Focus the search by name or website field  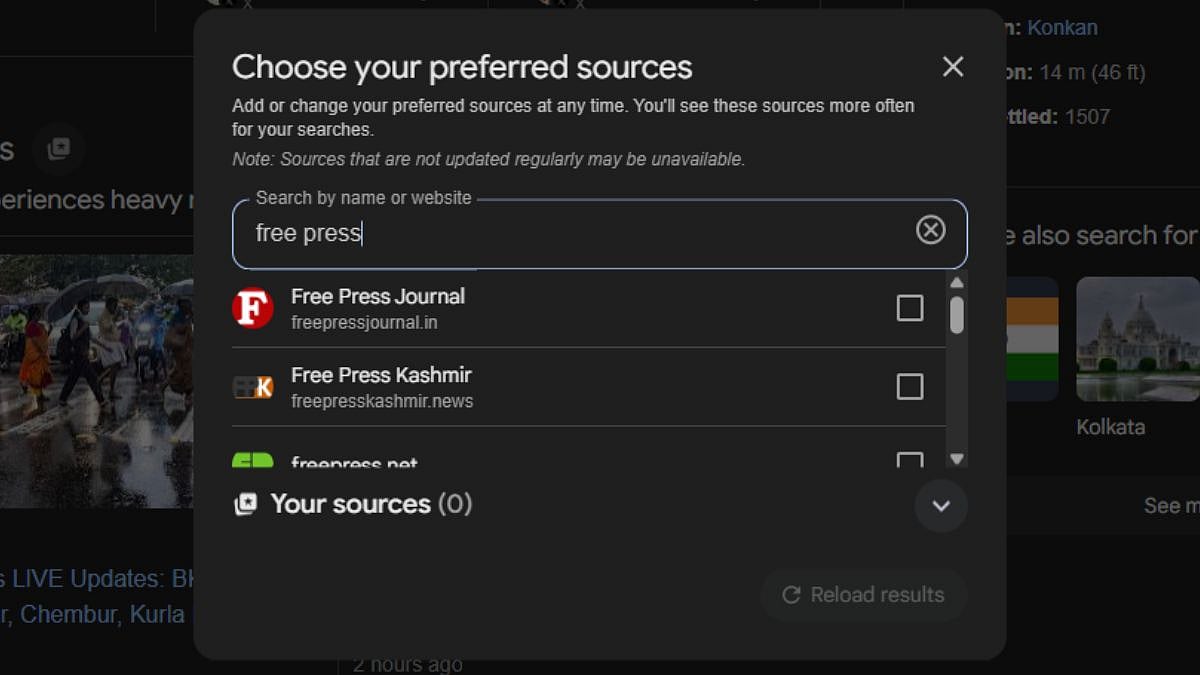[x=580, y=234]
